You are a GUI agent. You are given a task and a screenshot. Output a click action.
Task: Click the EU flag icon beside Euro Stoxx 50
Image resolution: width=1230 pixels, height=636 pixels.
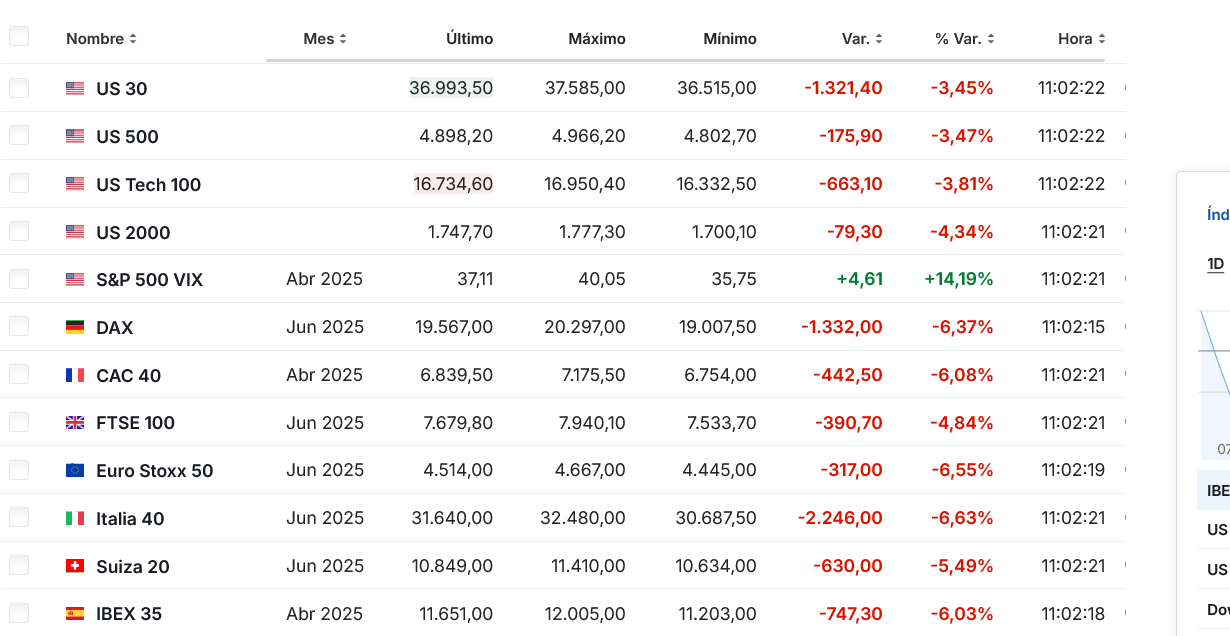click(75, 470)
